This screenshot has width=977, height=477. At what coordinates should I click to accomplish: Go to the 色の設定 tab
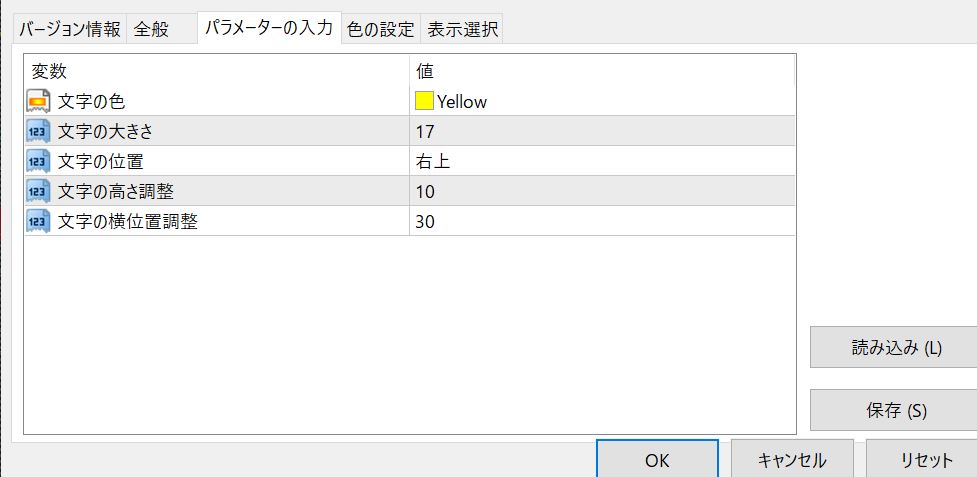tap(380, 29)
